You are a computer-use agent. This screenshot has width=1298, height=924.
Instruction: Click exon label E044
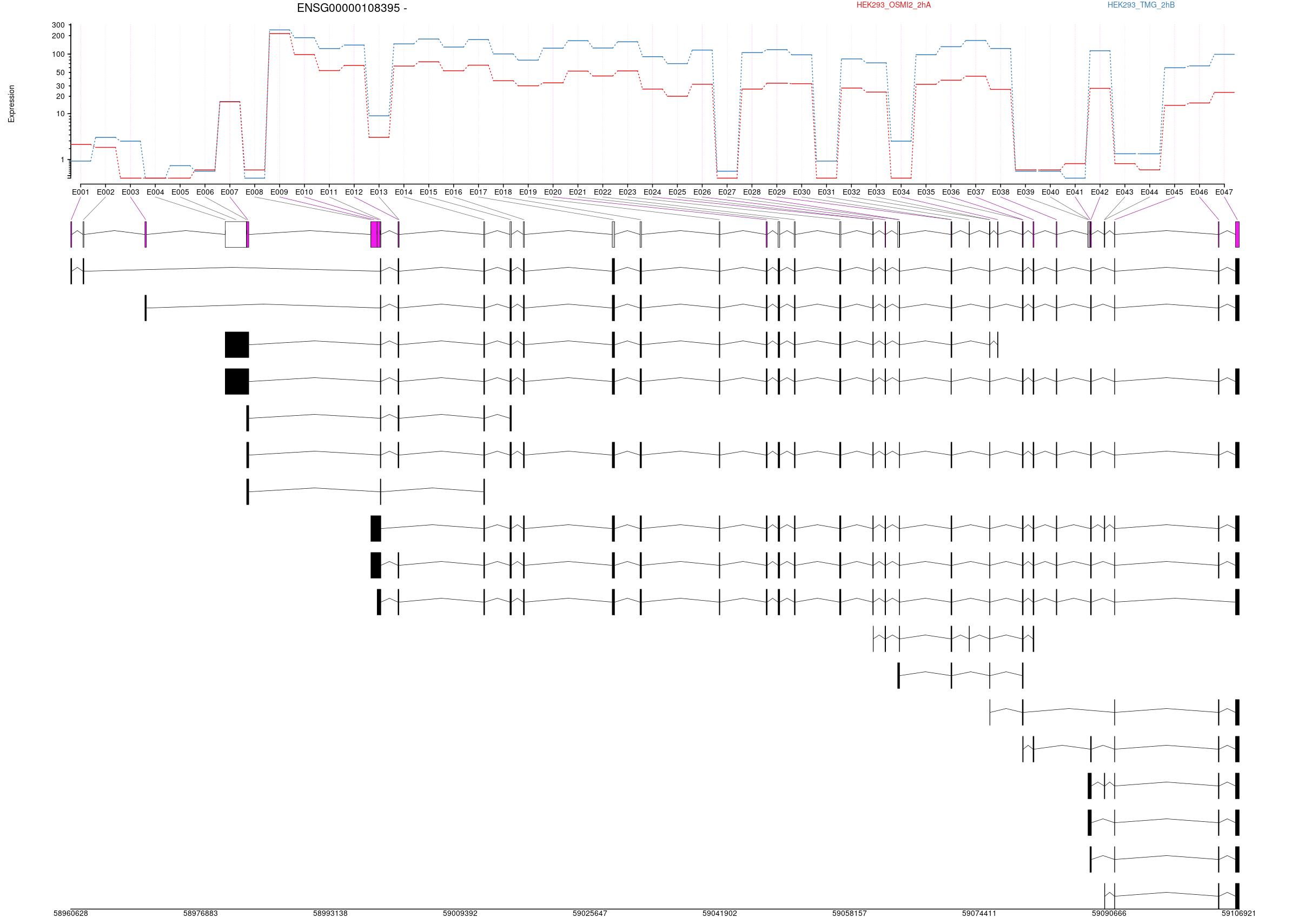pyautogui.click(x=1149, y=192)
